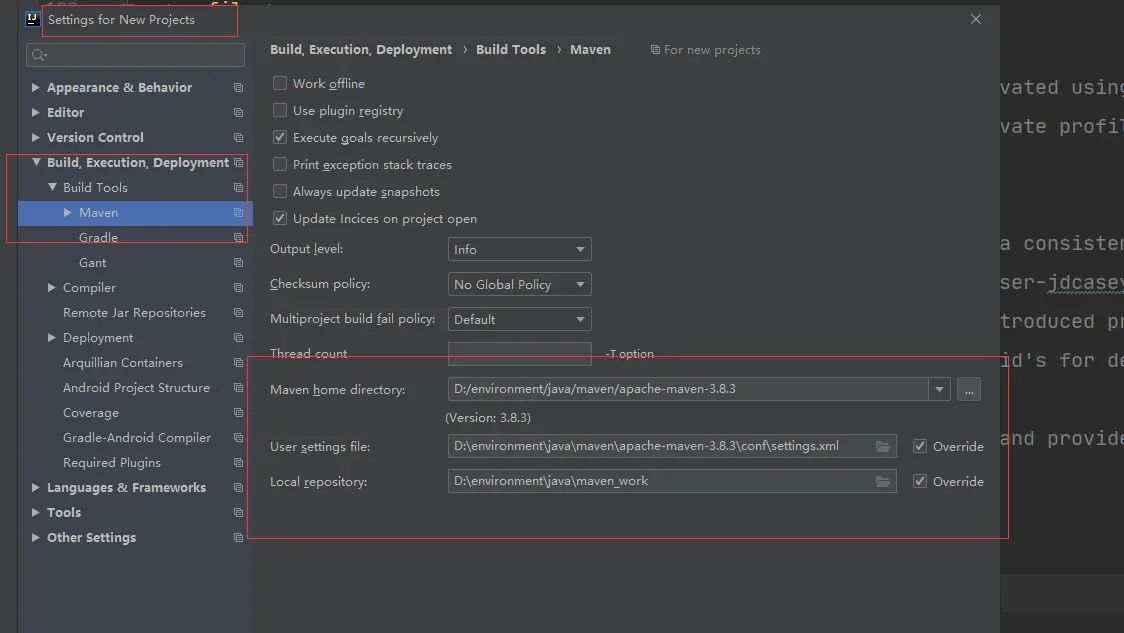Click project-level icon beside Required Plugins
Image resolution: width=1124 pixels, height=633 pixels.
238,463
